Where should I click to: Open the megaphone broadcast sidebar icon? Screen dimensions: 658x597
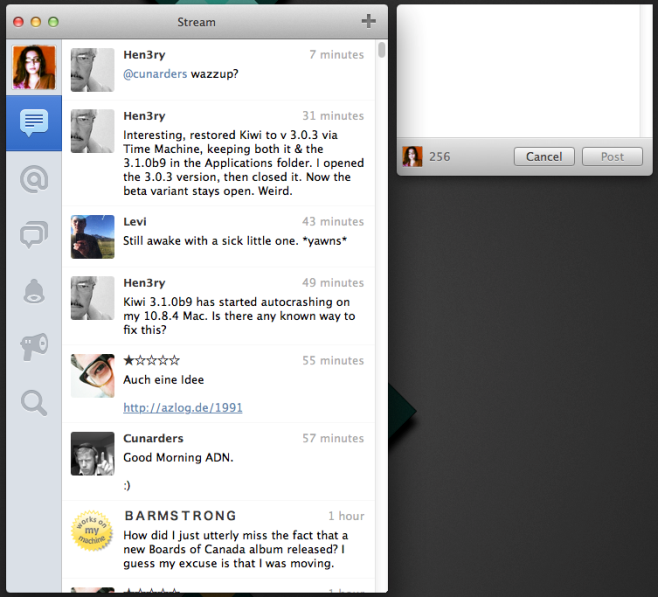click(34, 347)
